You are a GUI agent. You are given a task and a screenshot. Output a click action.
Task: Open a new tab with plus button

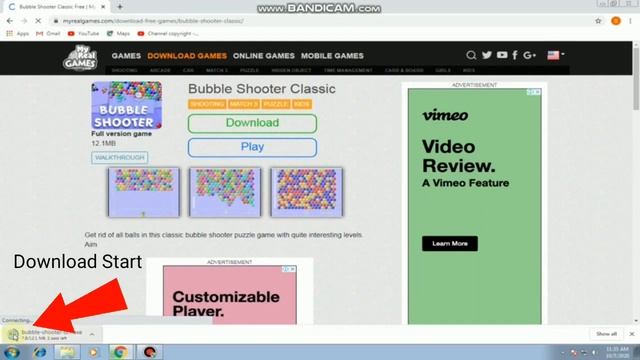coord(120,7)
